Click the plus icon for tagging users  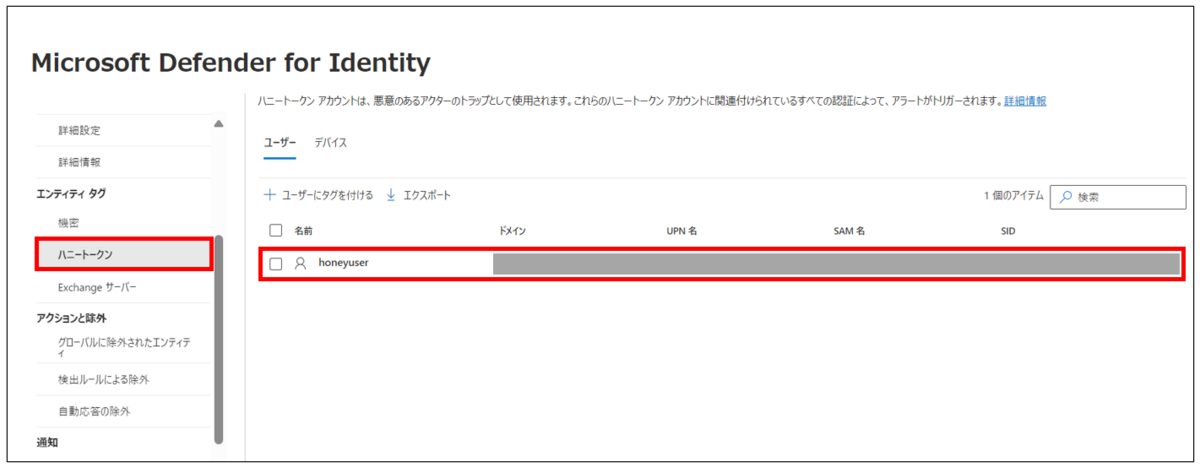pyautogui.click(x=270, y=195)
